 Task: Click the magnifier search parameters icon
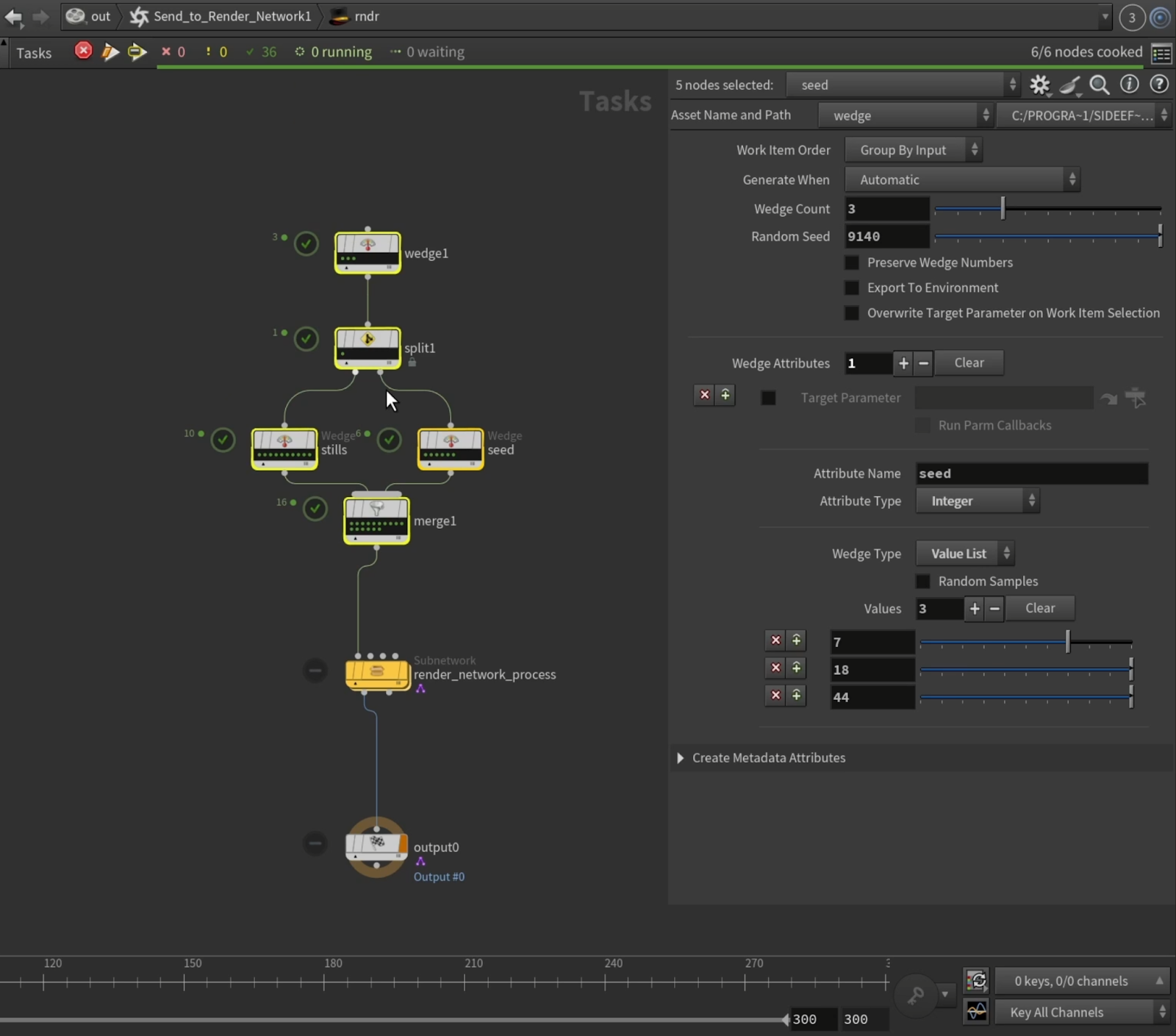(1099, 85)
